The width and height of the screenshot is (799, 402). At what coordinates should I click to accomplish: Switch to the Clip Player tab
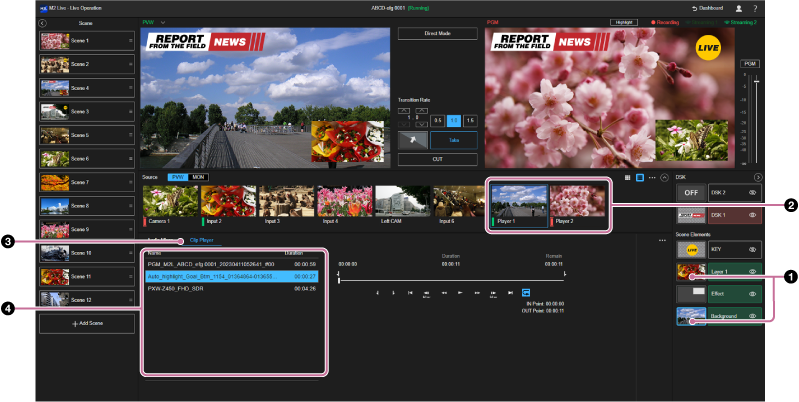click(201, 241)
